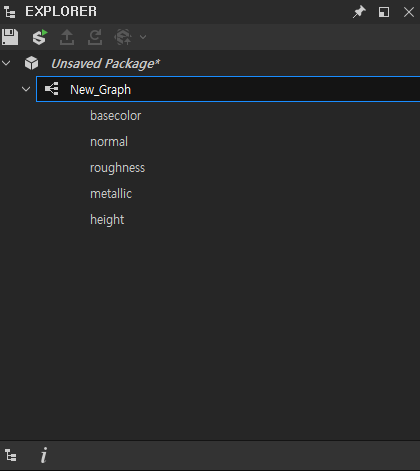Select the height output
420x471 pixels.
(107, 220)
